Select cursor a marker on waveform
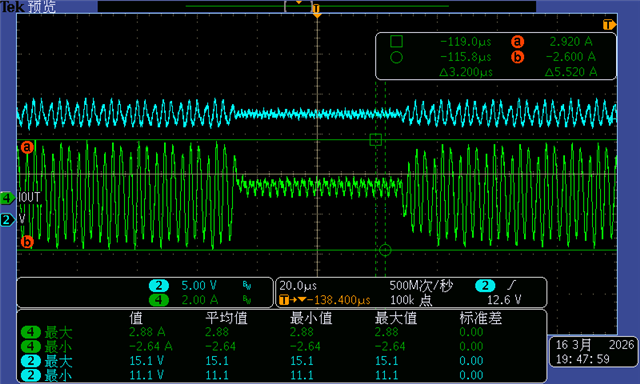640x384 pixels. [x=27, y=147]
